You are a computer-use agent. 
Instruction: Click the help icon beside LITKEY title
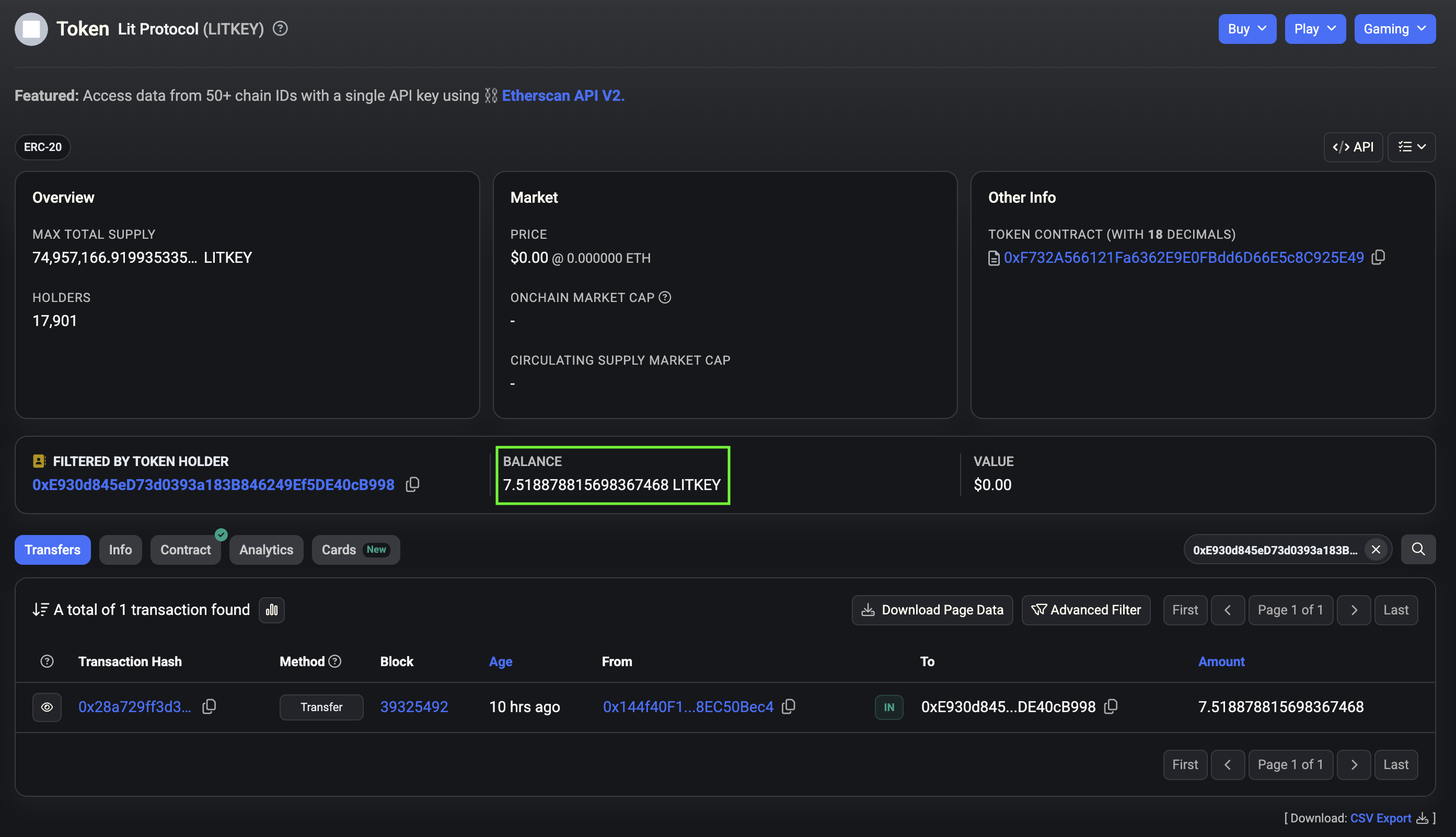pyautogui.click(x=280, y=28)
